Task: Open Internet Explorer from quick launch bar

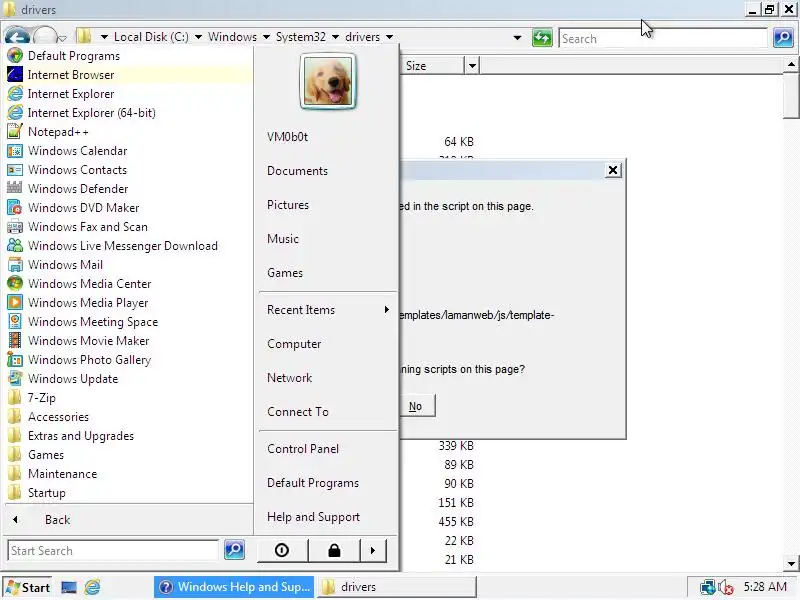Action: click(x=92, y=587)
